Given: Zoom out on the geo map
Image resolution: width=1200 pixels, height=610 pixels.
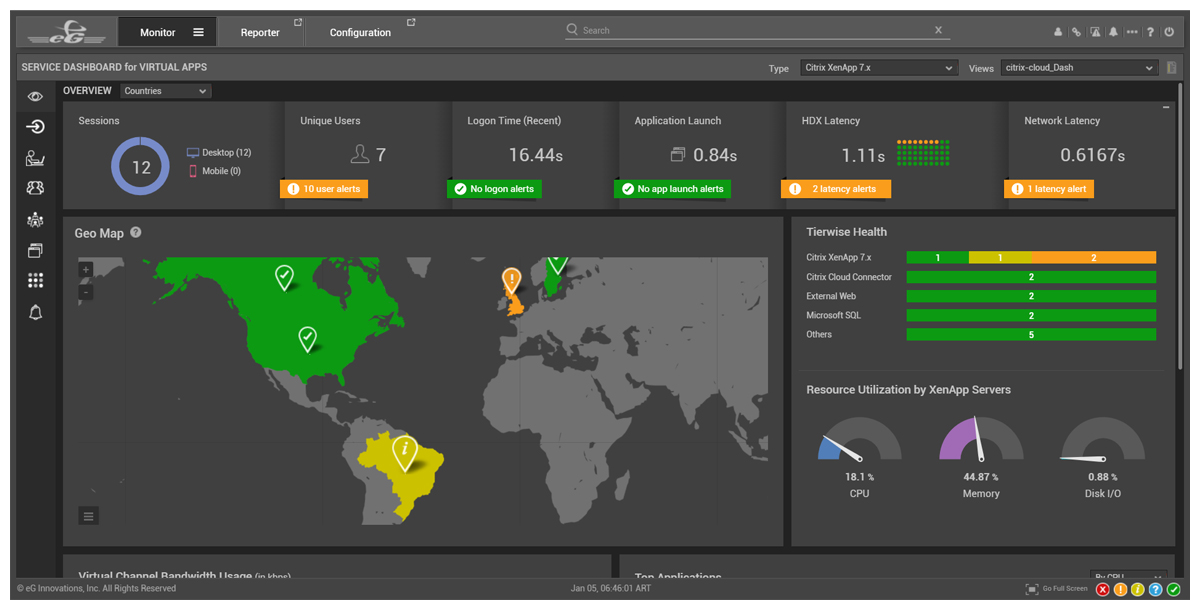Looking at the screenshot, I should (86, 292).
